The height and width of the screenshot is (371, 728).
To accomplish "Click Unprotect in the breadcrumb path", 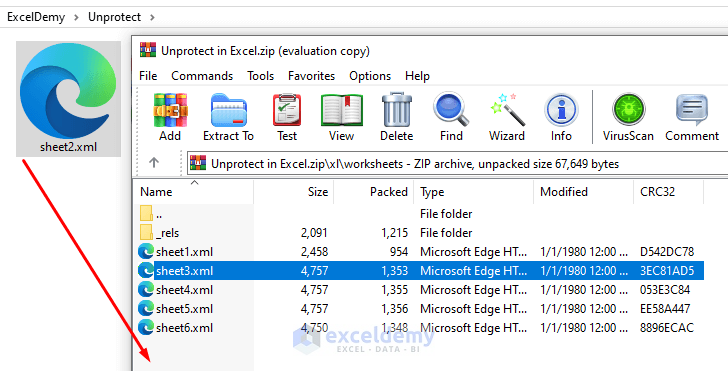I will pos(114,17).
